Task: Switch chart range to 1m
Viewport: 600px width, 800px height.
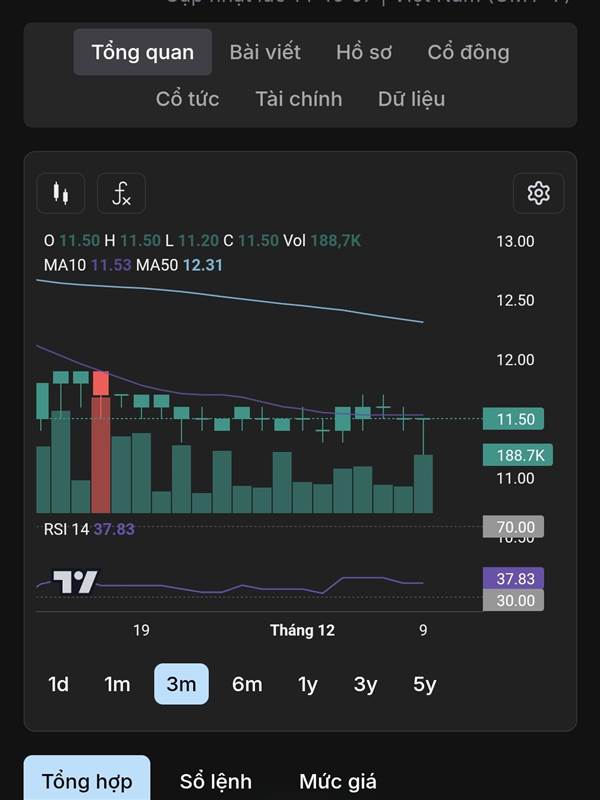Action: [x=117, y=684]
